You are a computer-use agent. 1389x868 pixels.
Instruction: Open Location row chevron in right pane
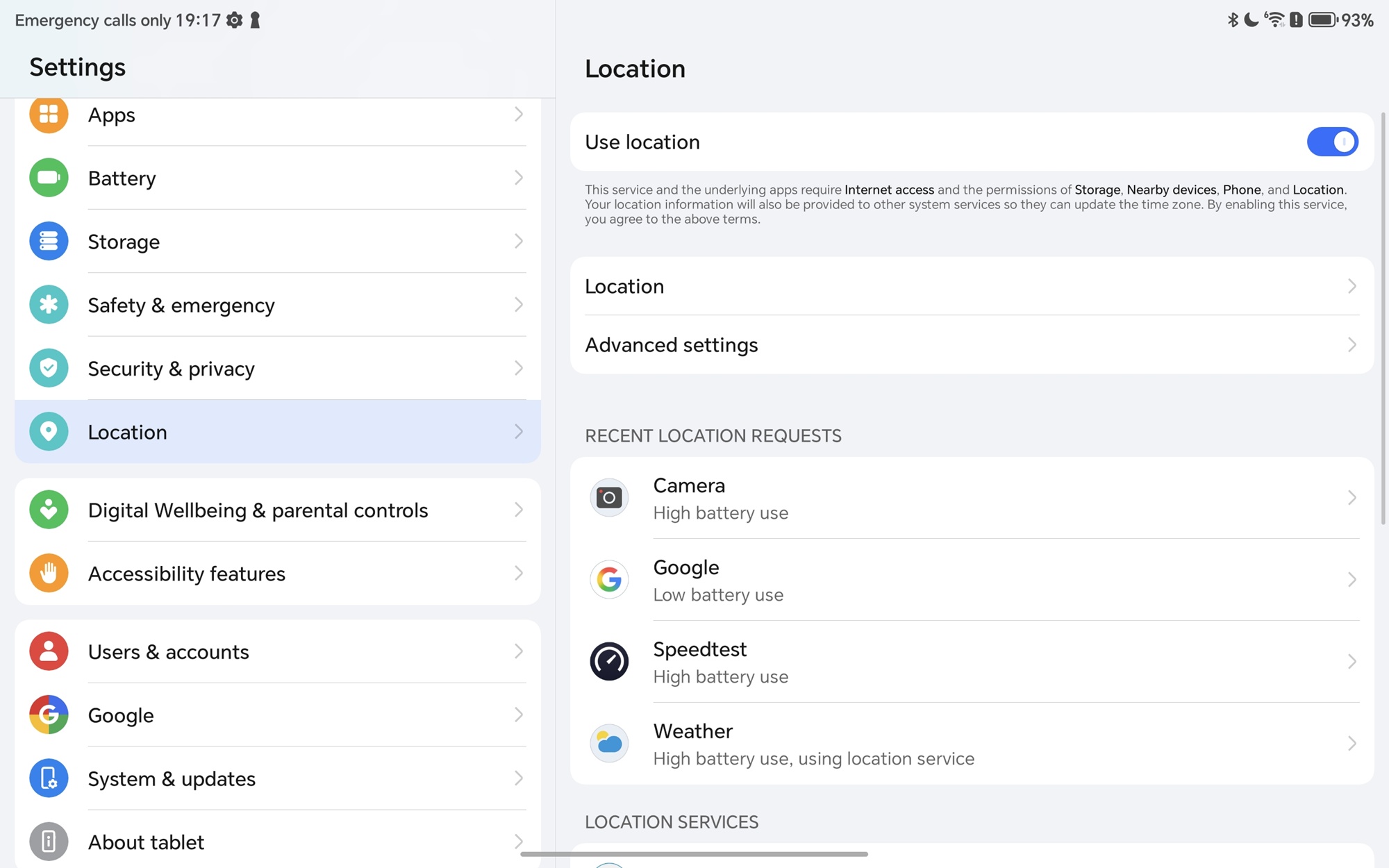pos(1351,286)
